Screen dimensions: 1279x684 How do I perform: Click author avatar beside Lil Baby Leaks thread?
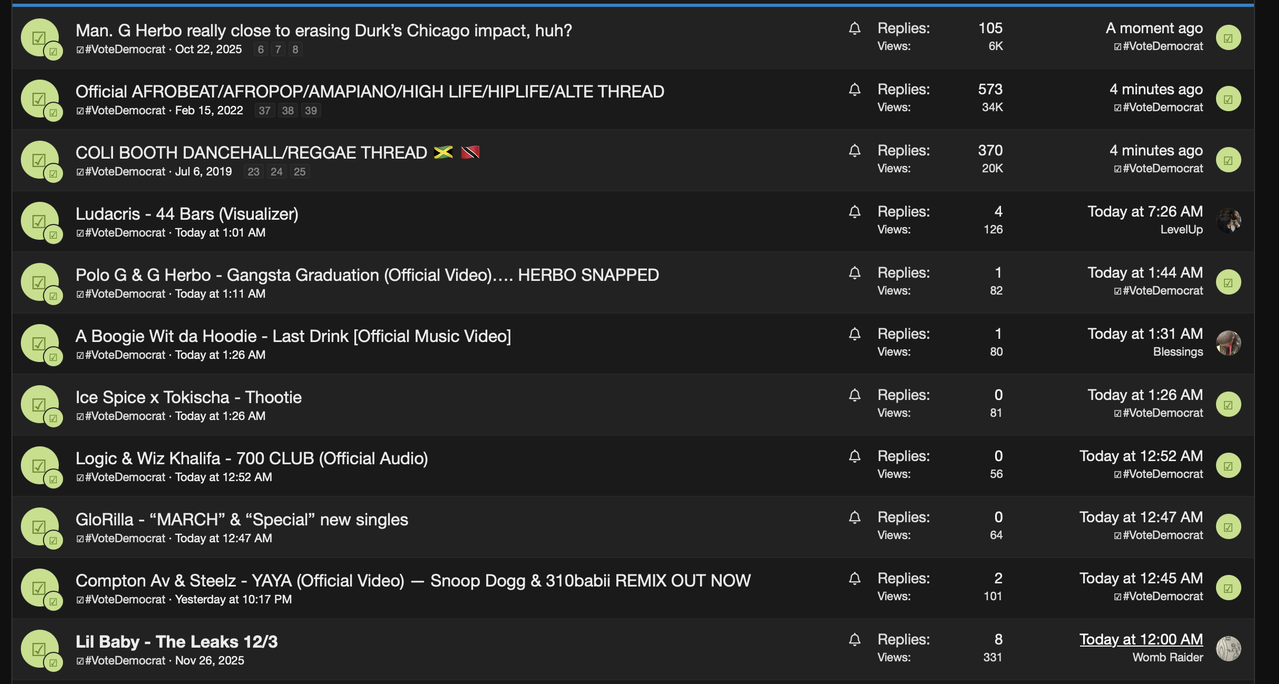[x=40, y=648]
